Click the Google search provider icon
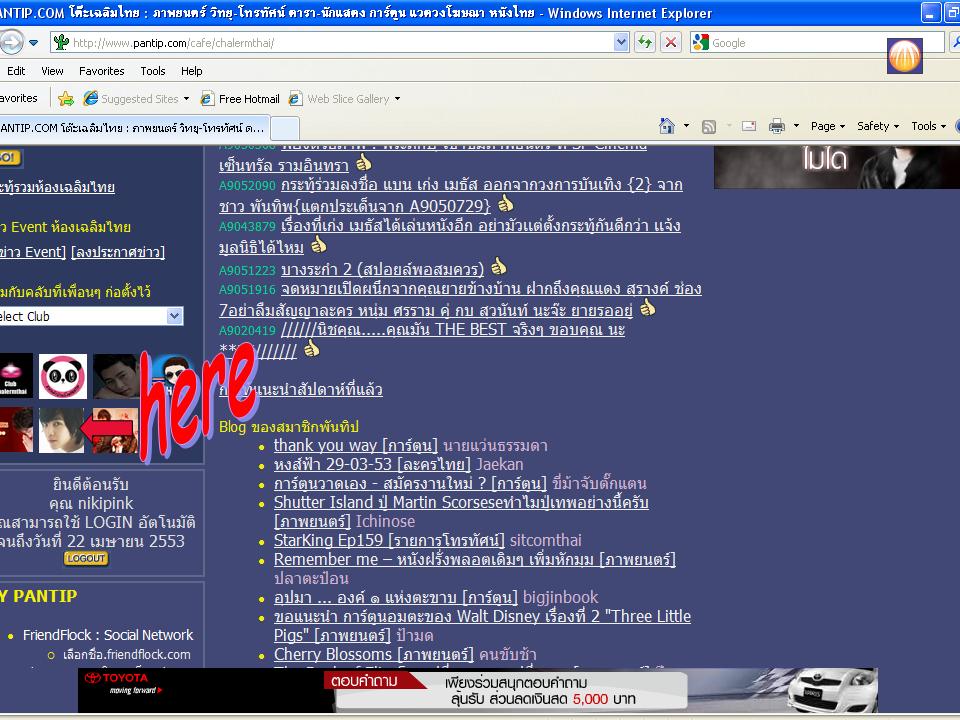960x720 pixels. [700, 42]
